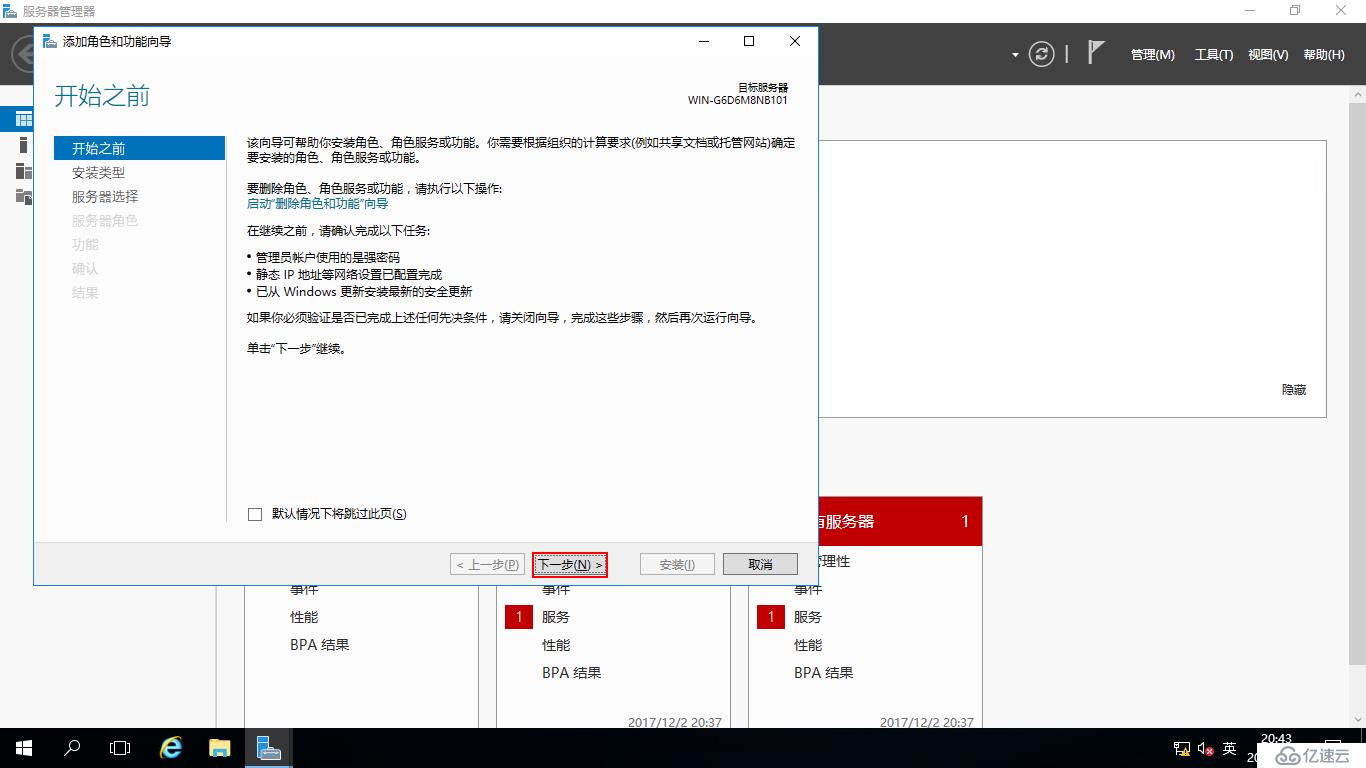This screenshot has height=768, width=1366.
Task: Select the 开始之前 step in wizard sidebar
Action: (139, 148)
